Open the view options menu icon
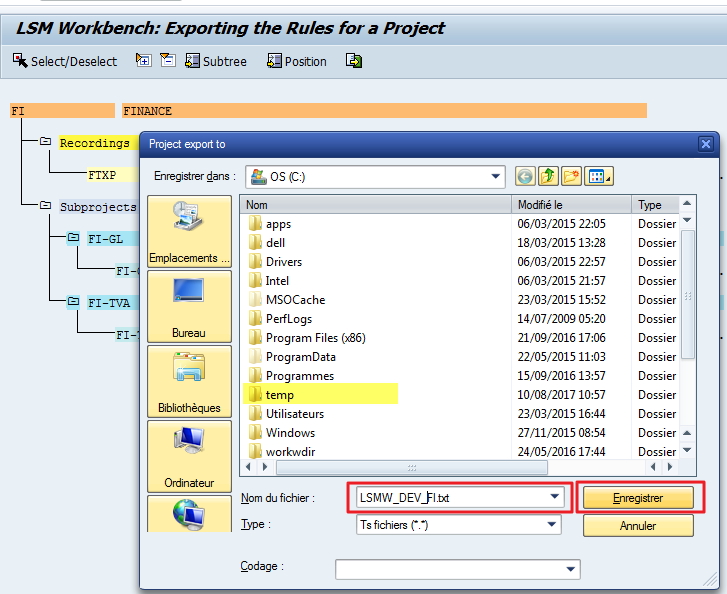The width and height of the screenshot is (727, 594). click(x=599, y=177)
